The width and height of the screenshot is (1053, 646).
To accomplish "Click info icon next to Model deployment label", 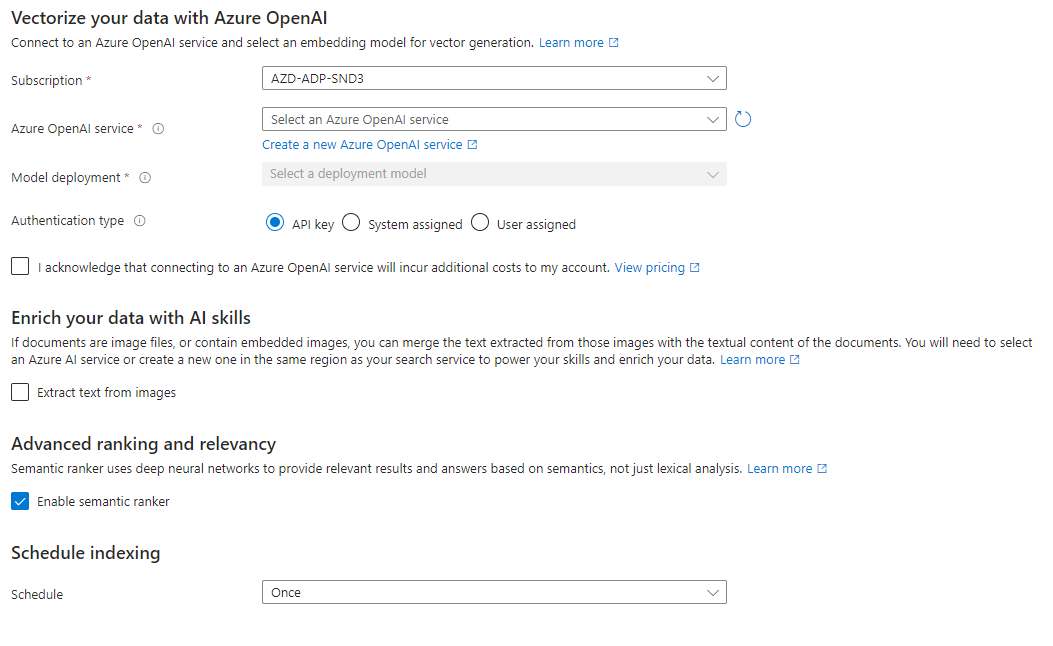I will click(145, 178).
